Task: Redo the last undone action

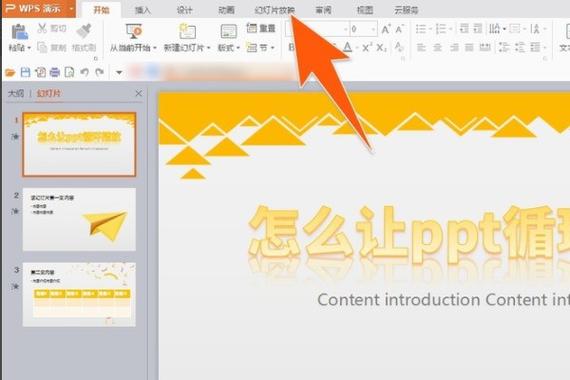Action: (99, 72)
